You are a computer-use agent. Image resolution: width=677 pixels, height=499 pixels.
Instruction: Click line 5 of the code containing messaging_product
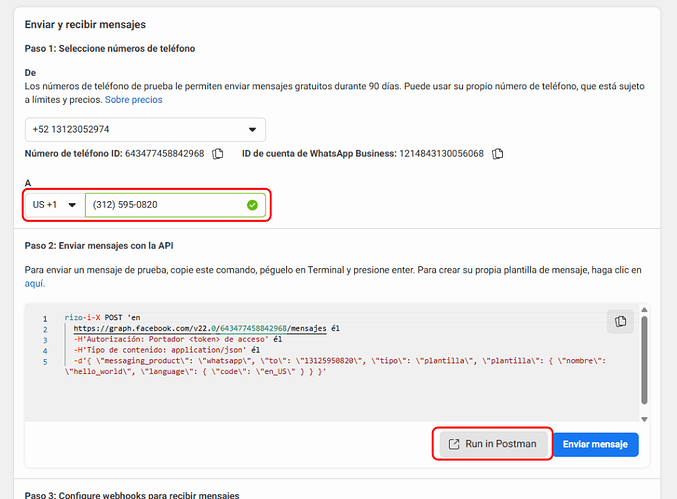coord(300,361)
